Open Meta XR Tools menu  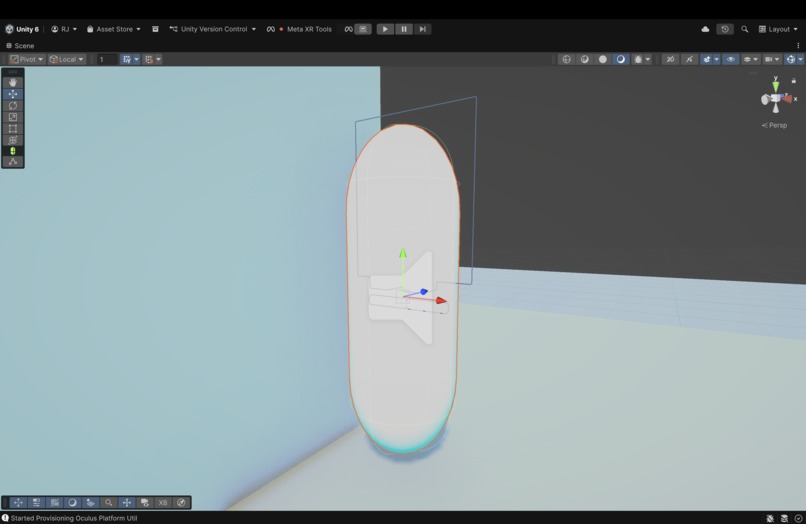[x=299, y=29]
